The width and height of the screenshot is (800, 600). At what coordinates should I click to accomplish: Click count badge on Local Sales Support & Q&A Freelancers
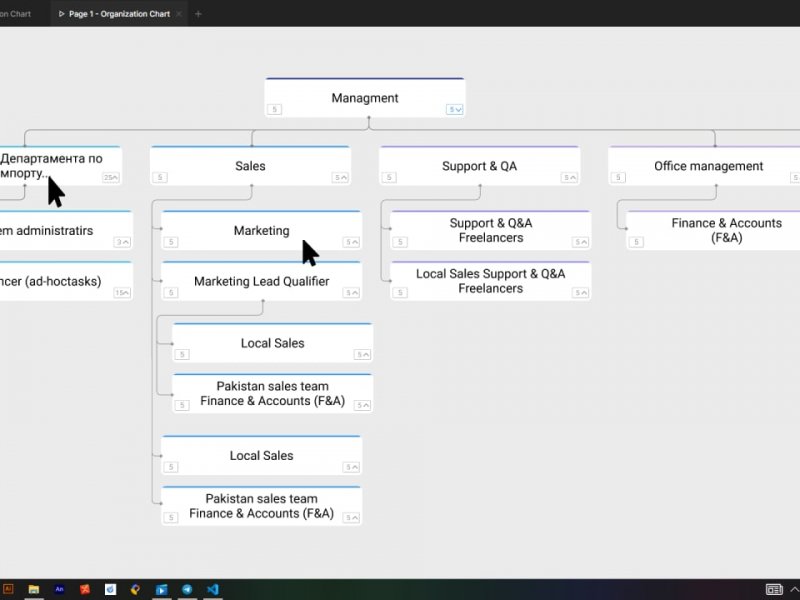[x=401, y=293]
